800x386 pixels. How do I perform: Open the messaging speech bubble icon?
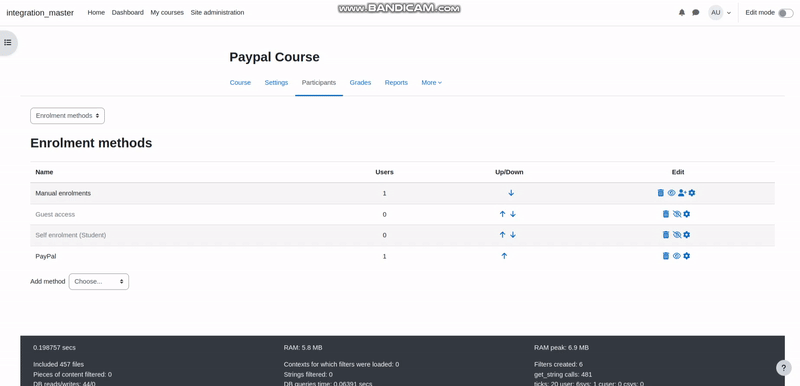(695, 13)
